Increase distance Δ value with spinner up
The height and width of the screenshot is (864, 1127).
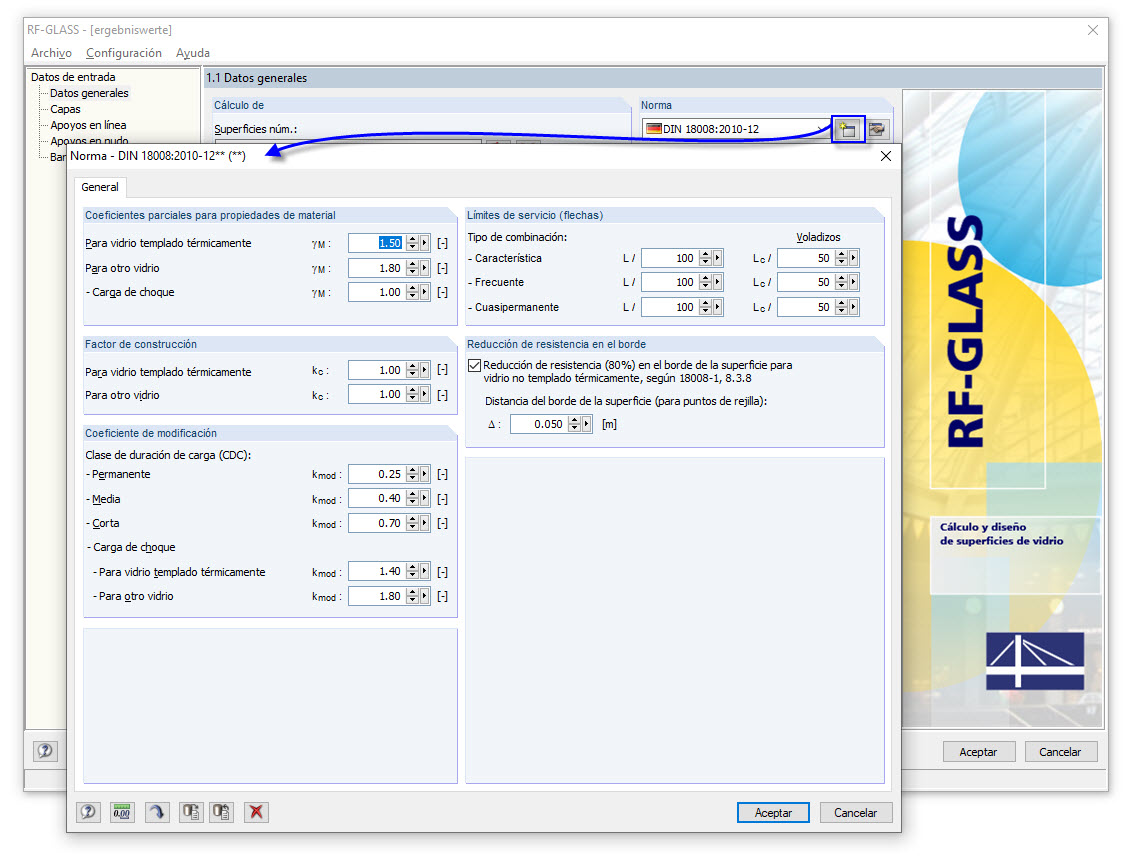click(574, 420)
